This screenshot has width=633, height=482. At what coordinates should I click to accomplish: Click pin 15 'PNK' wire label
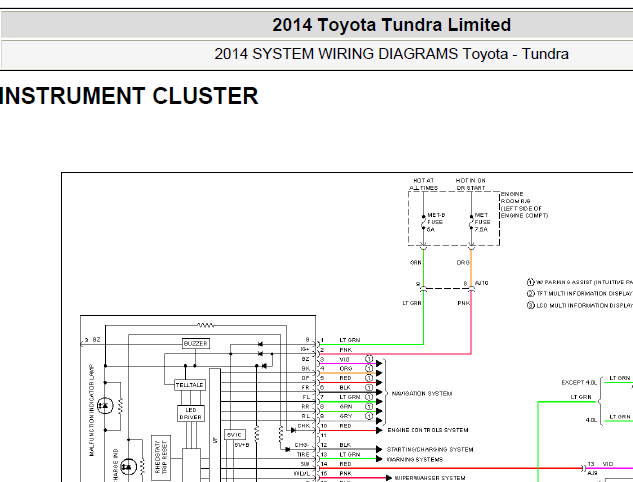click(x=346, y=474)
